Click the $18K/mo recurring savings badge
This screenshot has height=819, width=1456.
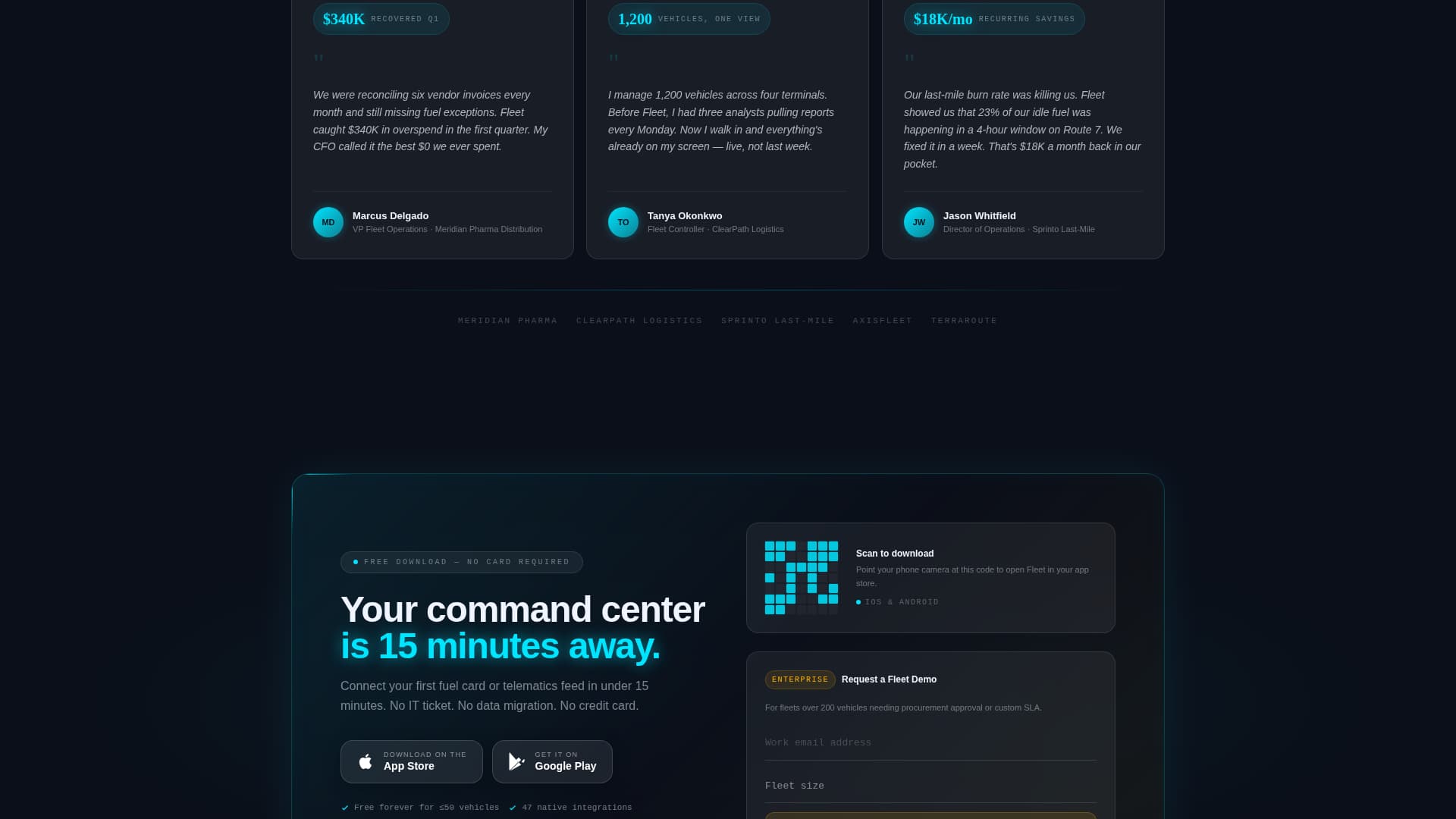994,19
